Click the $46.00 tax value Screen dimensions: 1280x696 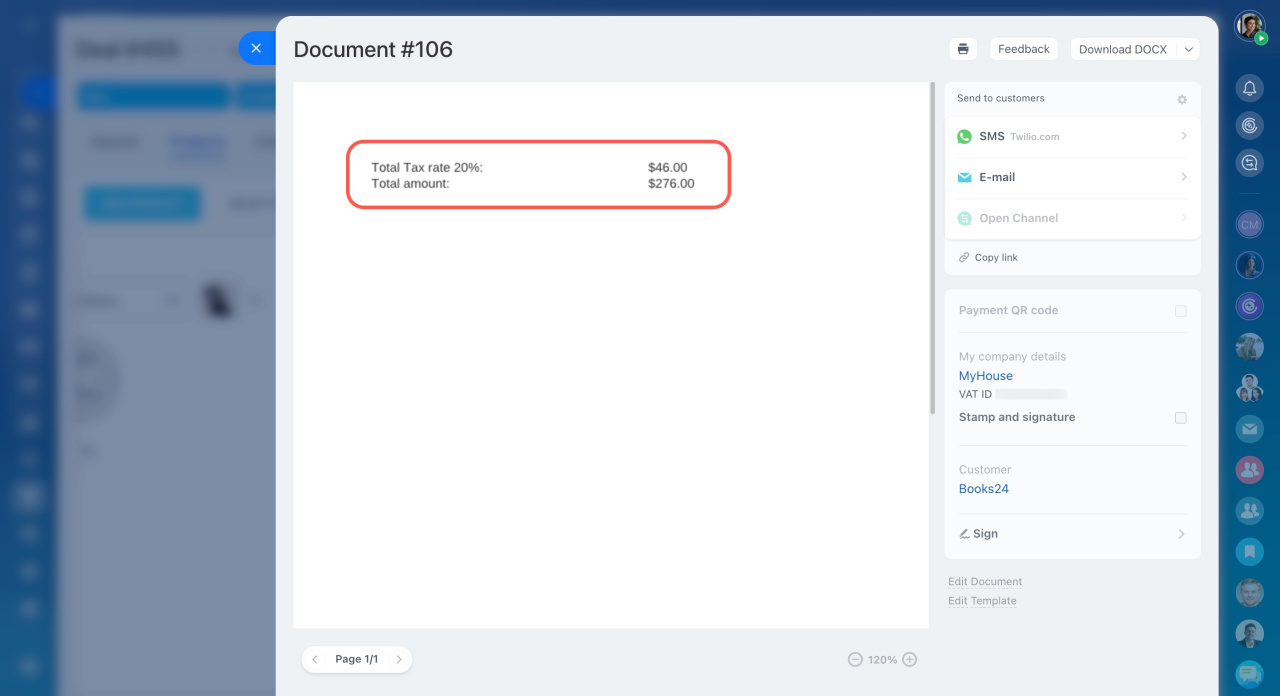(668, 168)
